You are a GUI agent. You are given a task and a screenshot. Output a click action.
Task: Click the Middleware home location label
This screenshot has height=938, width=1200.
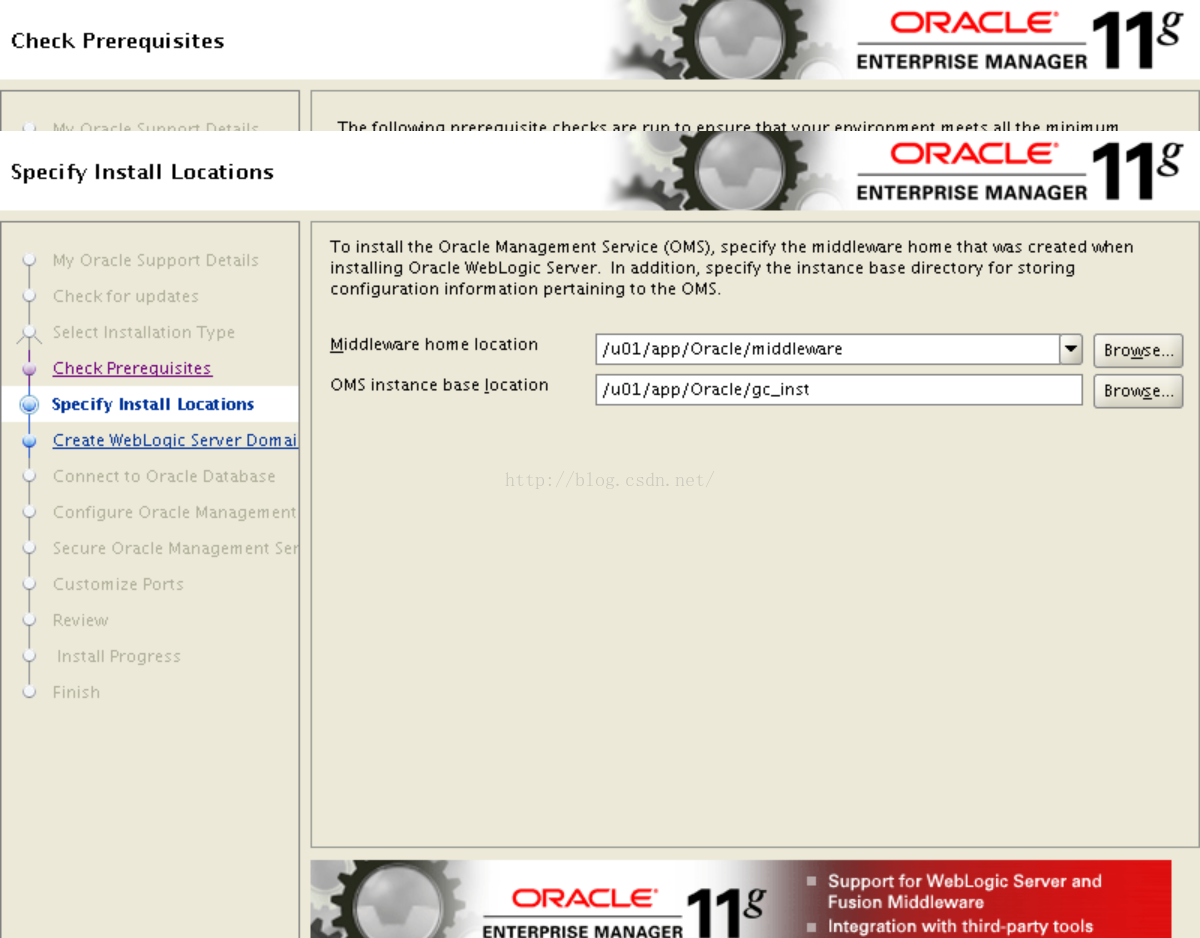click(x=434, y=344)
